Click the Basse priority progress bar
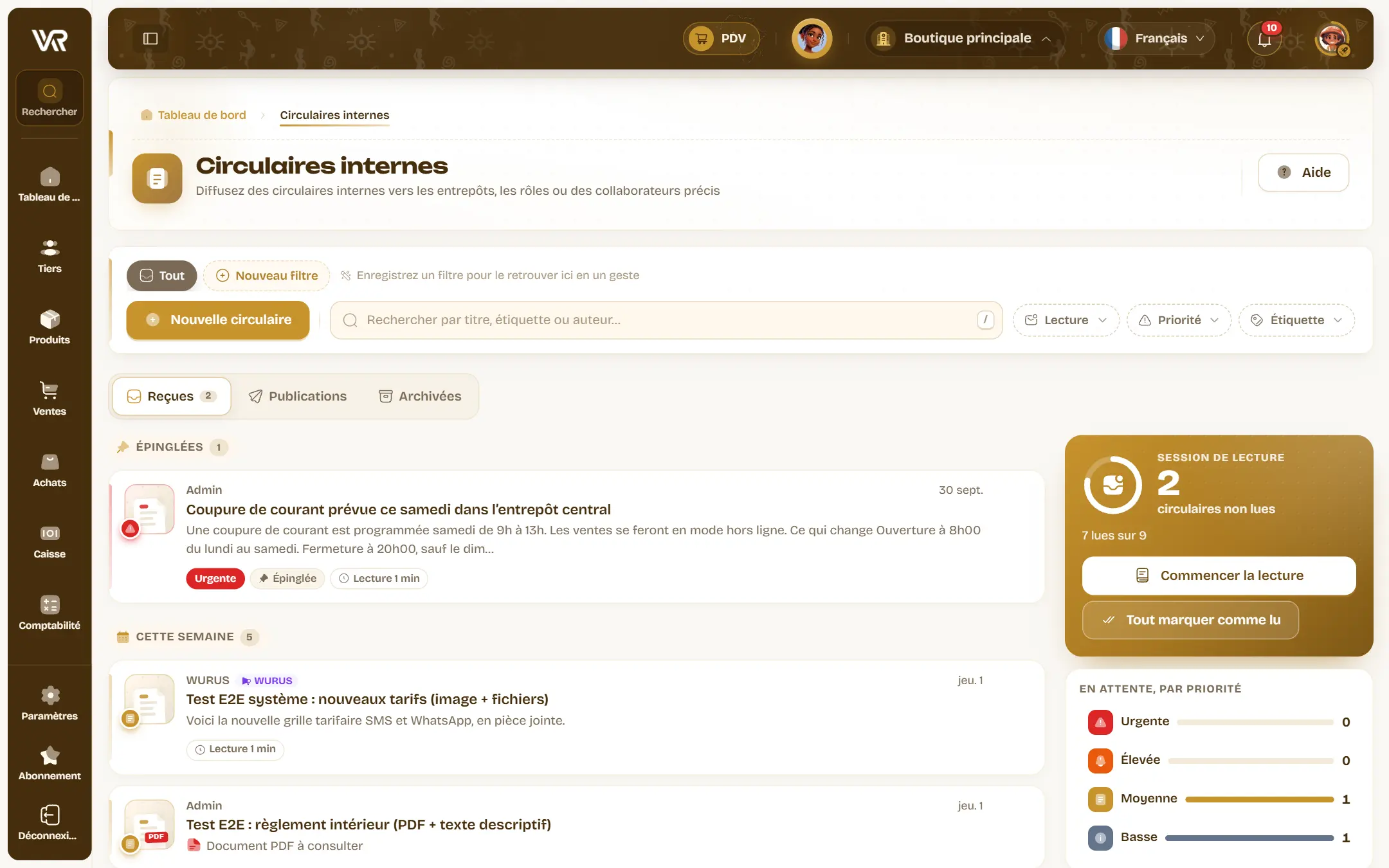This screenshot has height=868, width=1389. coord(1249,838)
